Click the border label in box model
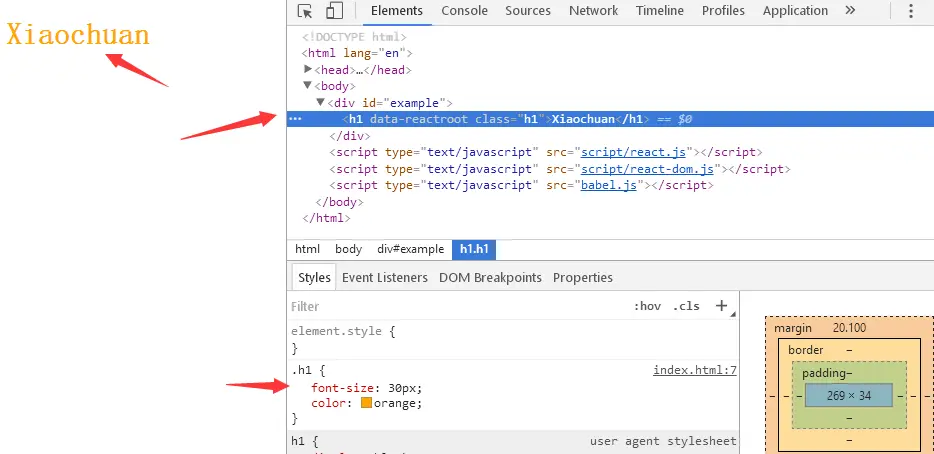Image resolution: width=934 pixels, height=454 pixels. [x=805, y=350]
